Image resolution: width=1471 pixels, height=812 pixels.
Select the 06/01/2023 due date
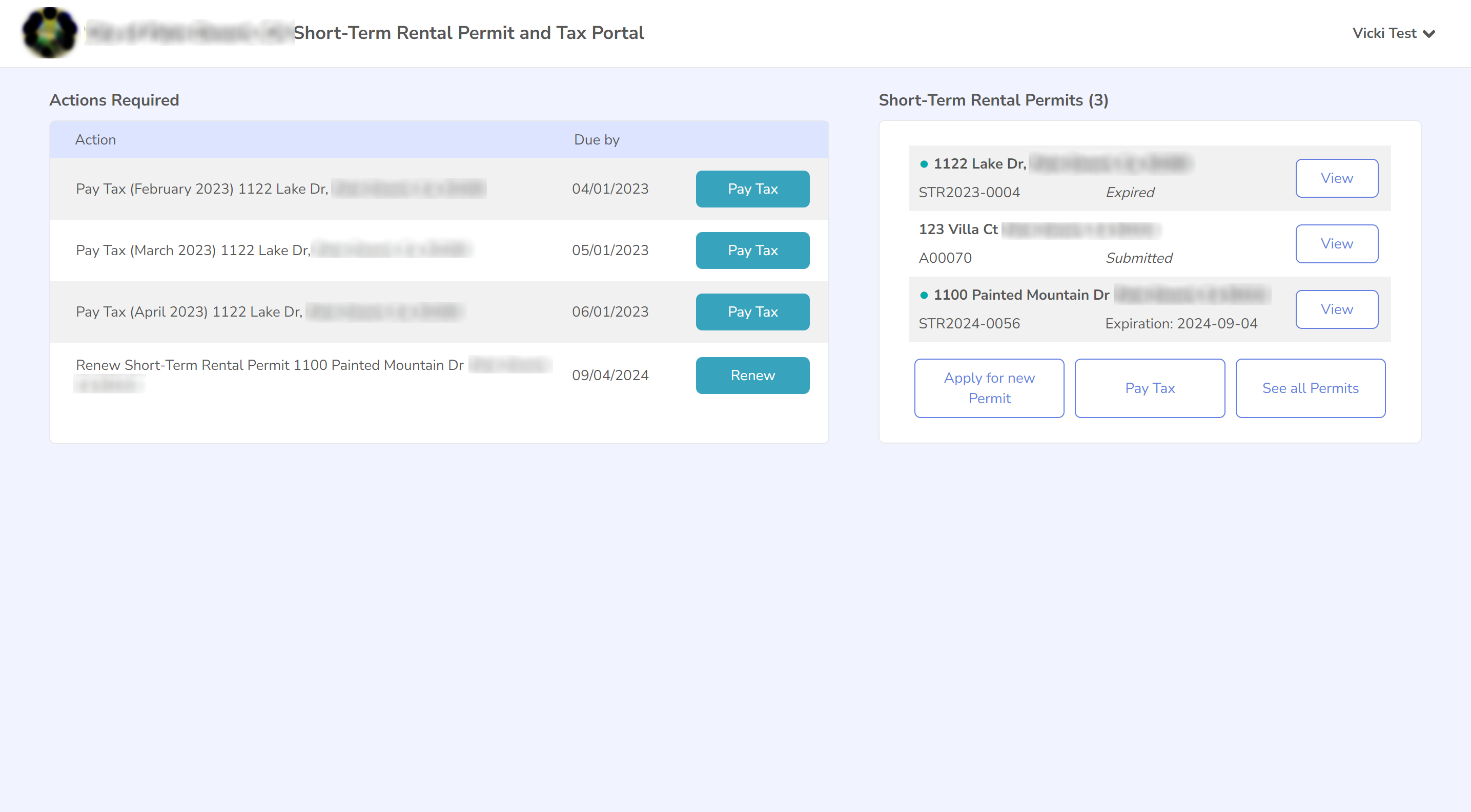[610, 312]
